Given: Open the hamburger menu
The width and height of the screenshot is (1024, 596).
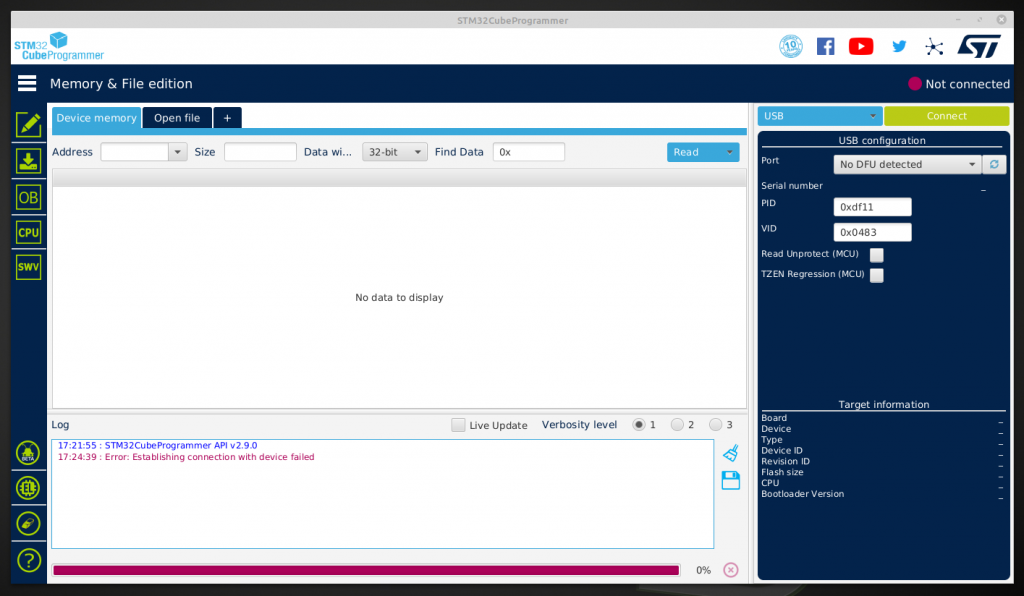Looking at the screenshot, I should coord(27,84).
